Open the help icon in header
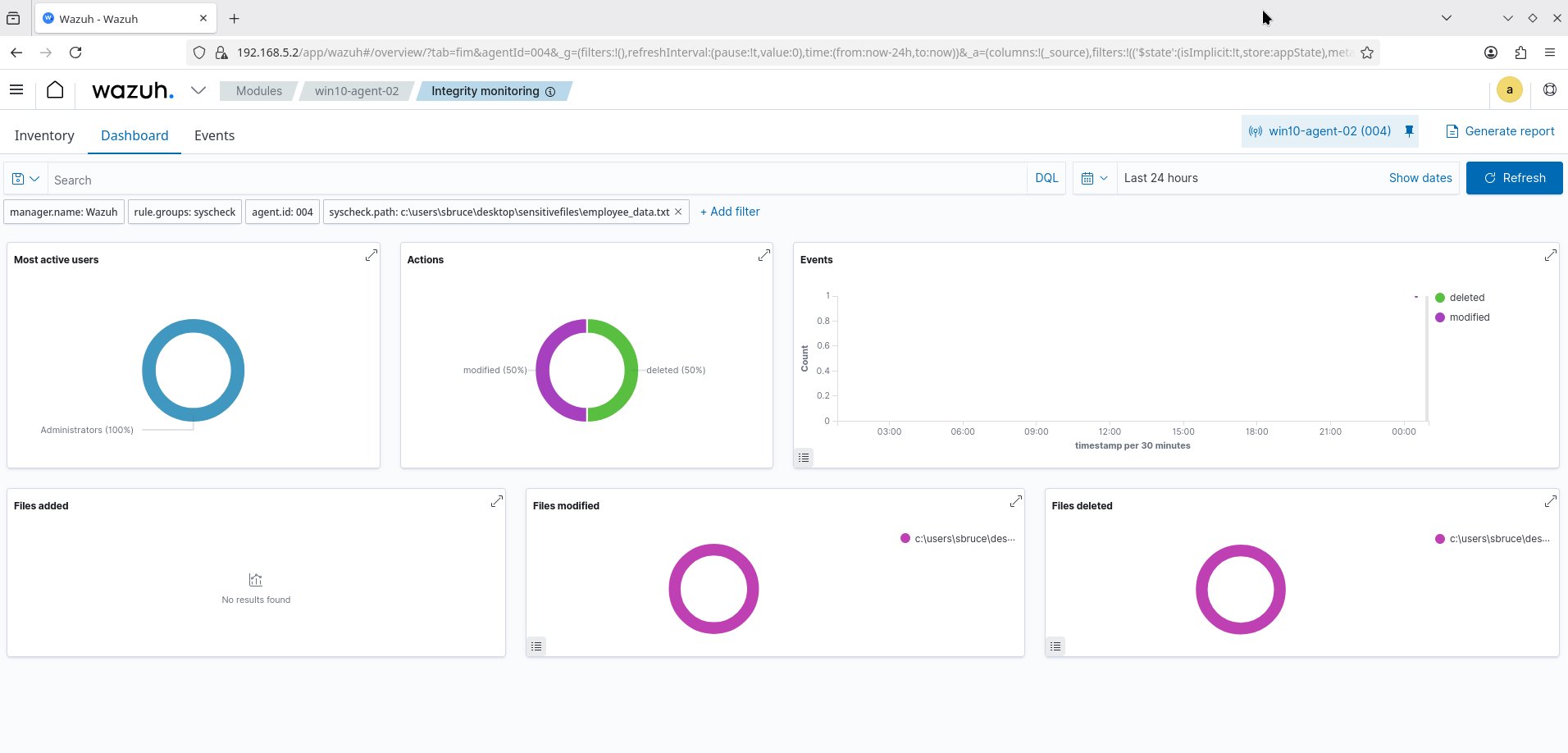1568x753 pixels. [x=1550, y=90]
